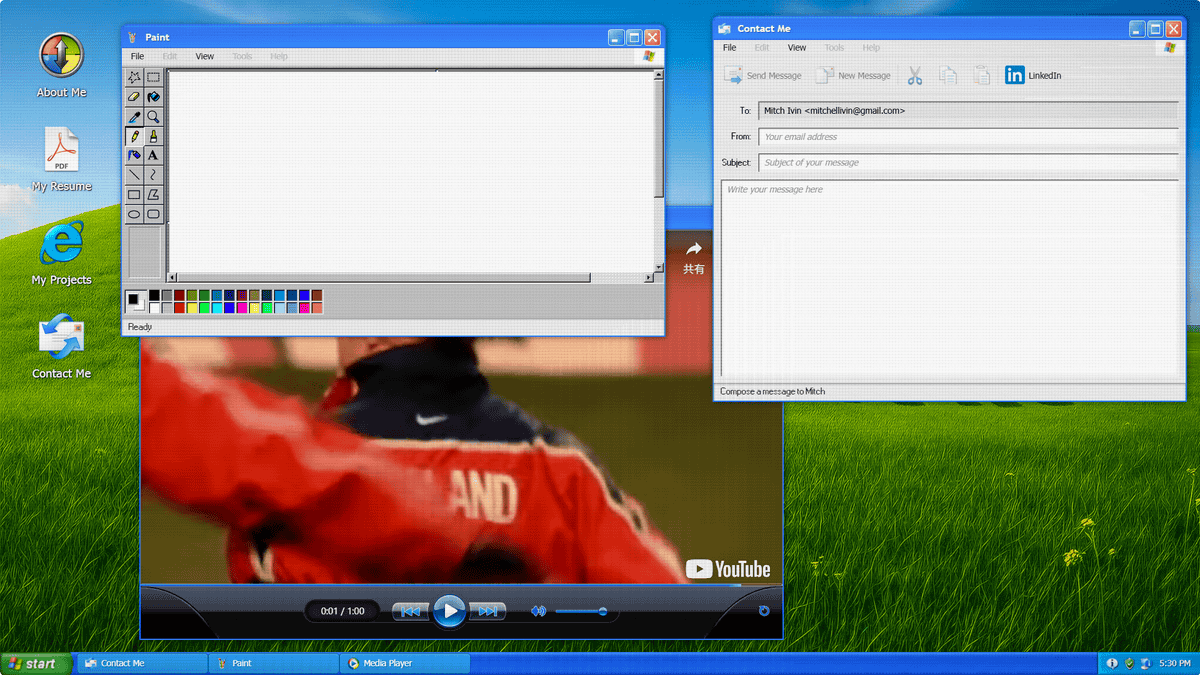1200x675 pixels.
Task: Select the Pencil tool in Paint
Action: click(134, 136)
